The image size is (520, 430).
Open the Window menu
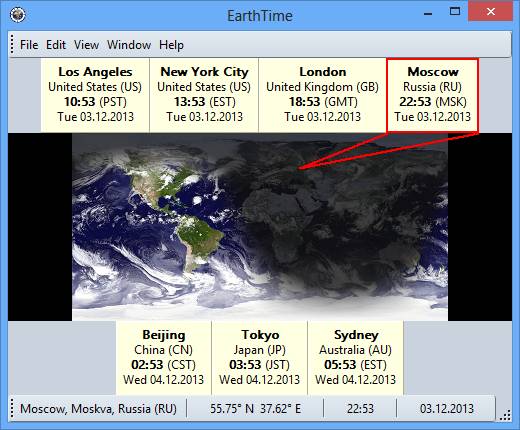pos(129,45)
